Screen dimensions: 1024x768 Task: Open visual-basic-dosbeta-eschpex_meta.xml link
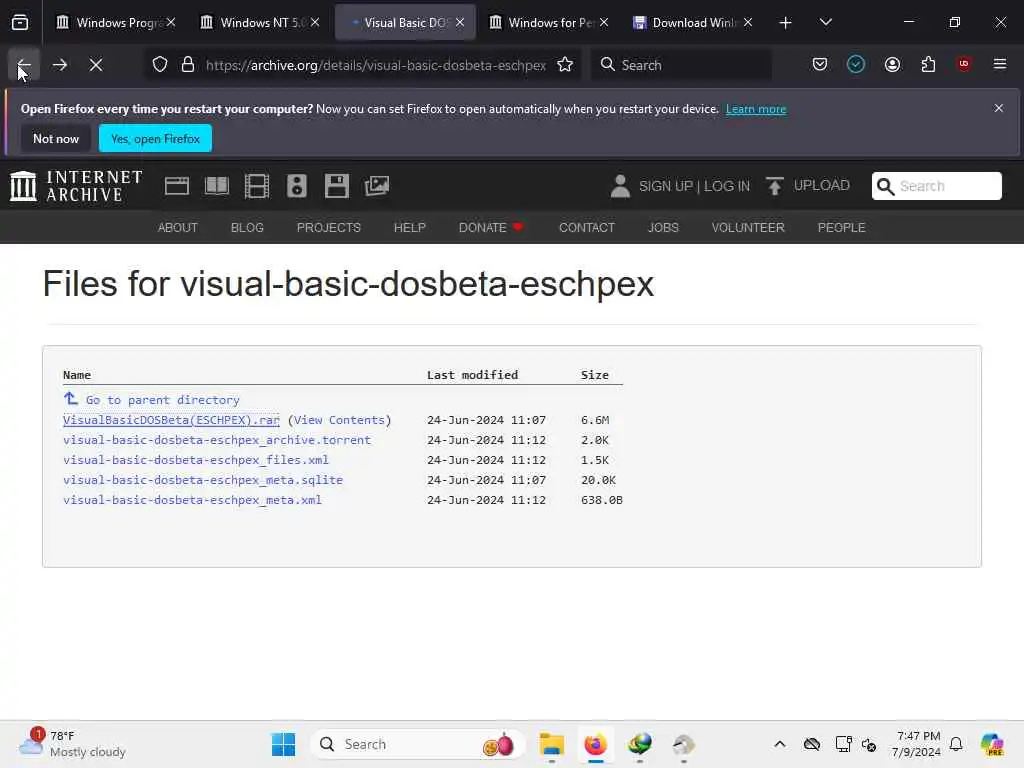(x=192, y=500)
